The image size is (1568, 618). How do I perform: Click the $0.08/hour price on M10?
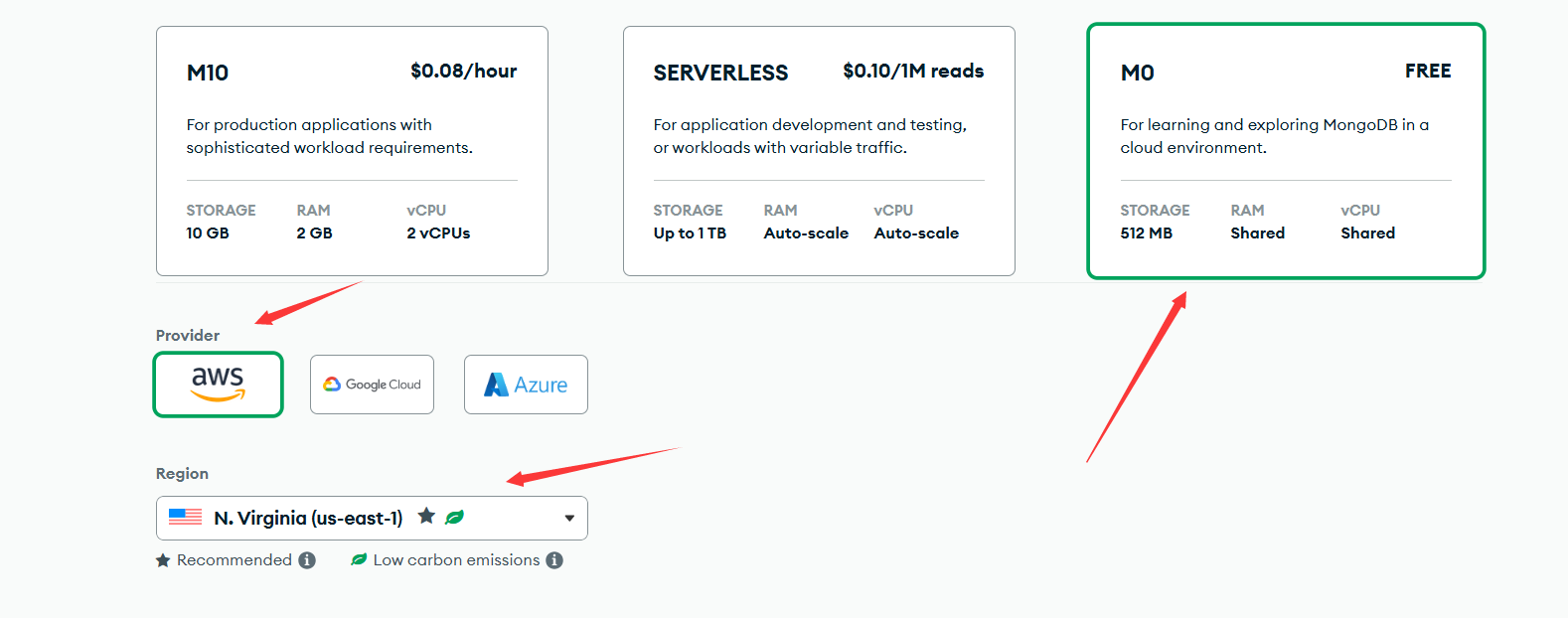(x=464, y=71)
